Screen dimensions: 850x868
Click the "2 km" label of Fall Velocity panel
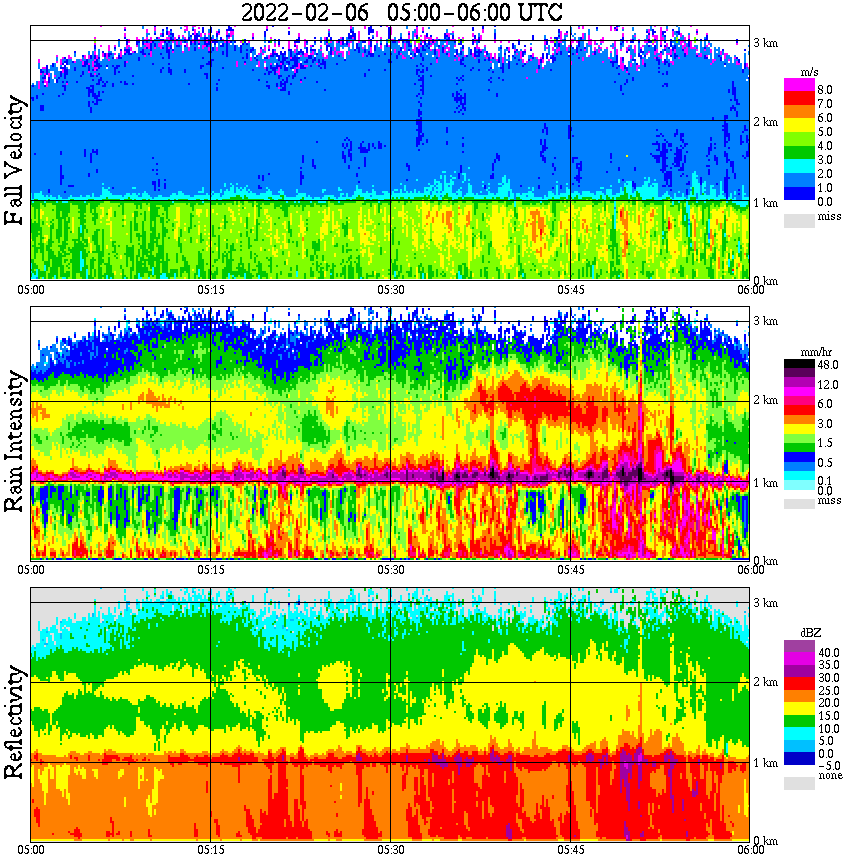coord(766,122)
